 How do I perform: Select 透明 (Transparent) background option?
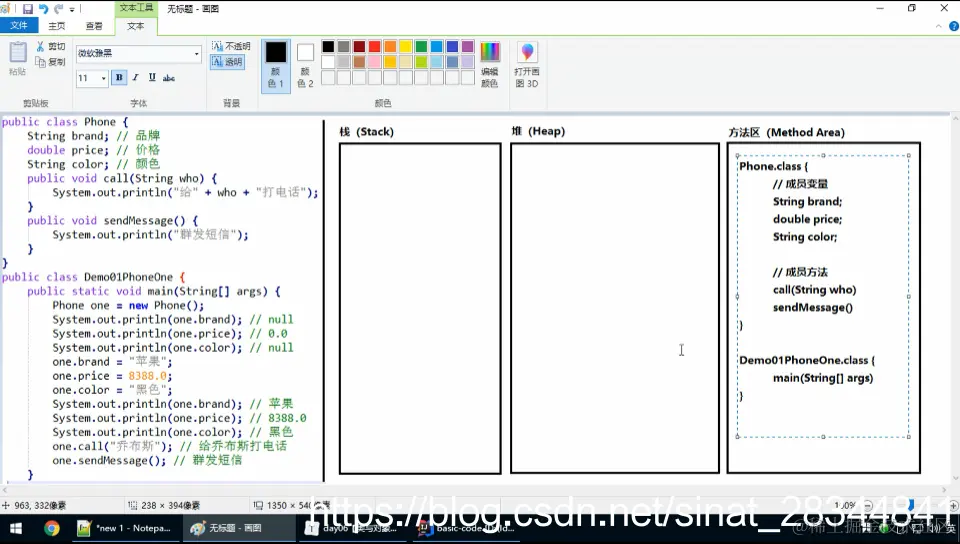coord(227,62)
